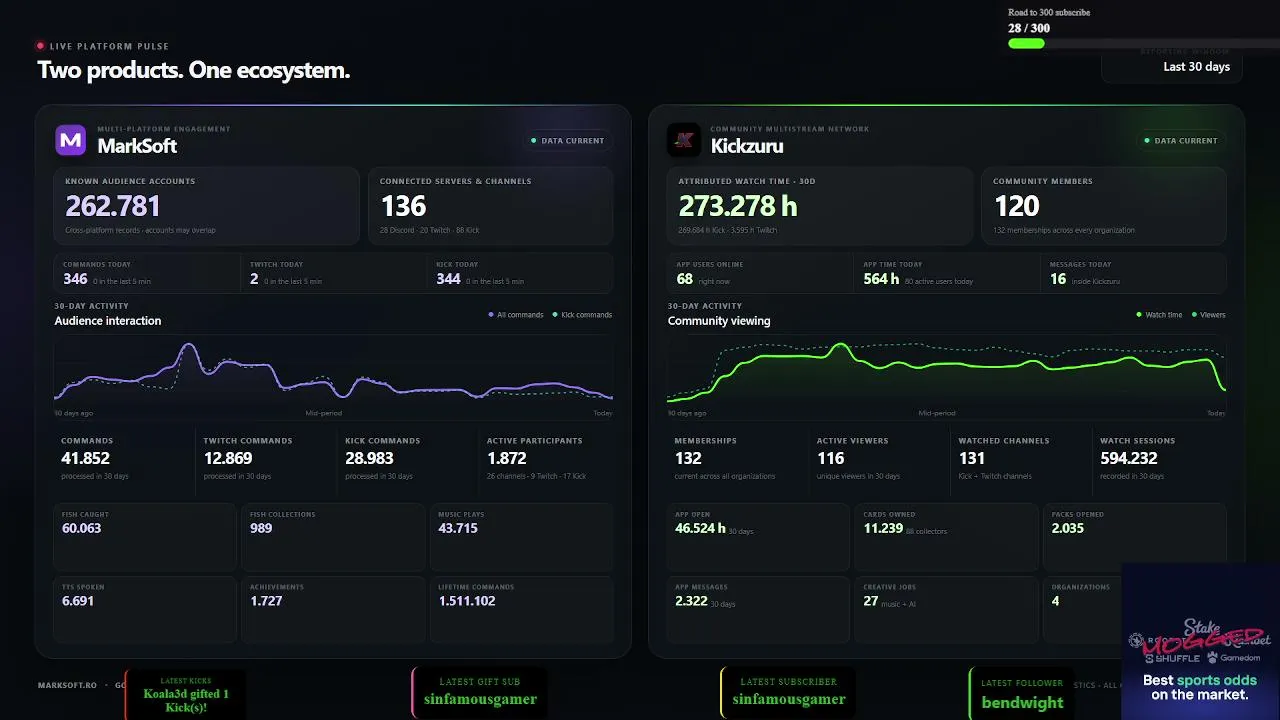
Task: Click the Fish Collections value 989
Action: point(261,528)
